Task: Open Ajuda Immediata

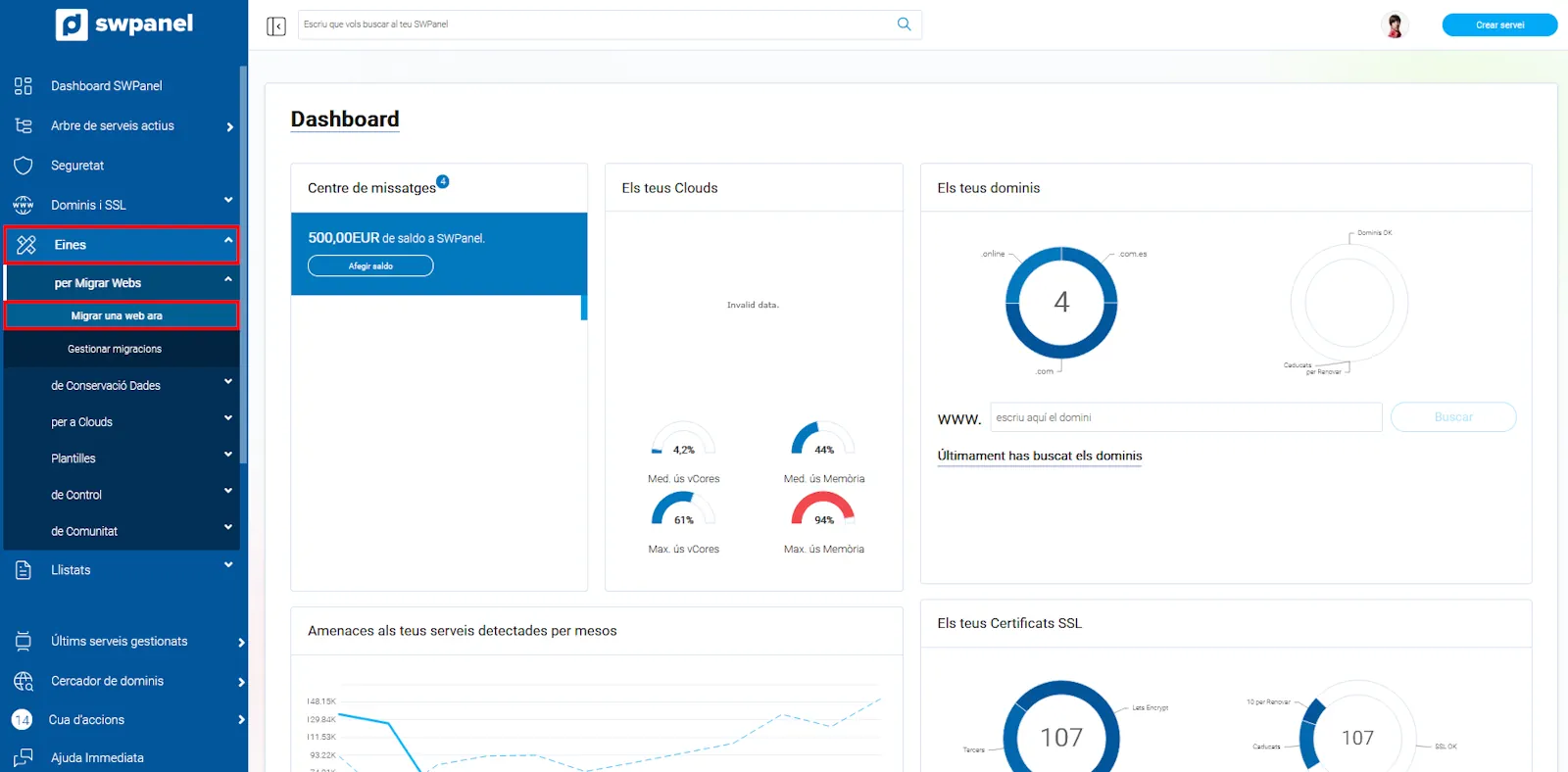Action: pos(97,758)
